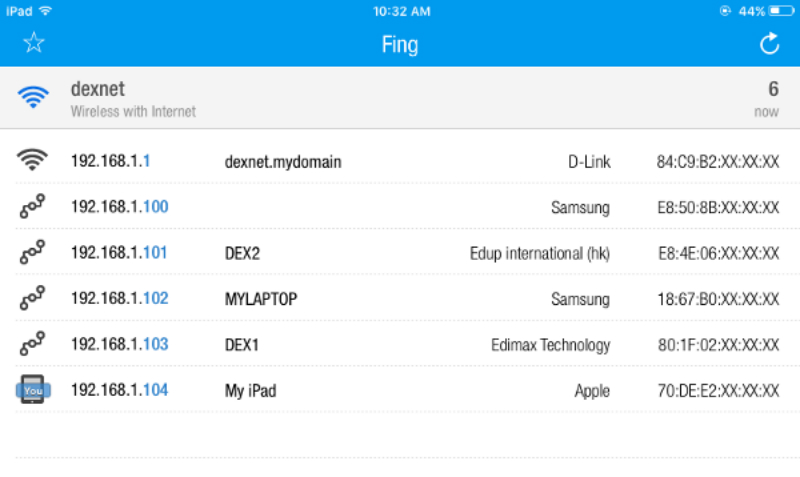Tap the battery icon in status bar
The height and width of the screenshot is (477, 800).
coord(781,11)
